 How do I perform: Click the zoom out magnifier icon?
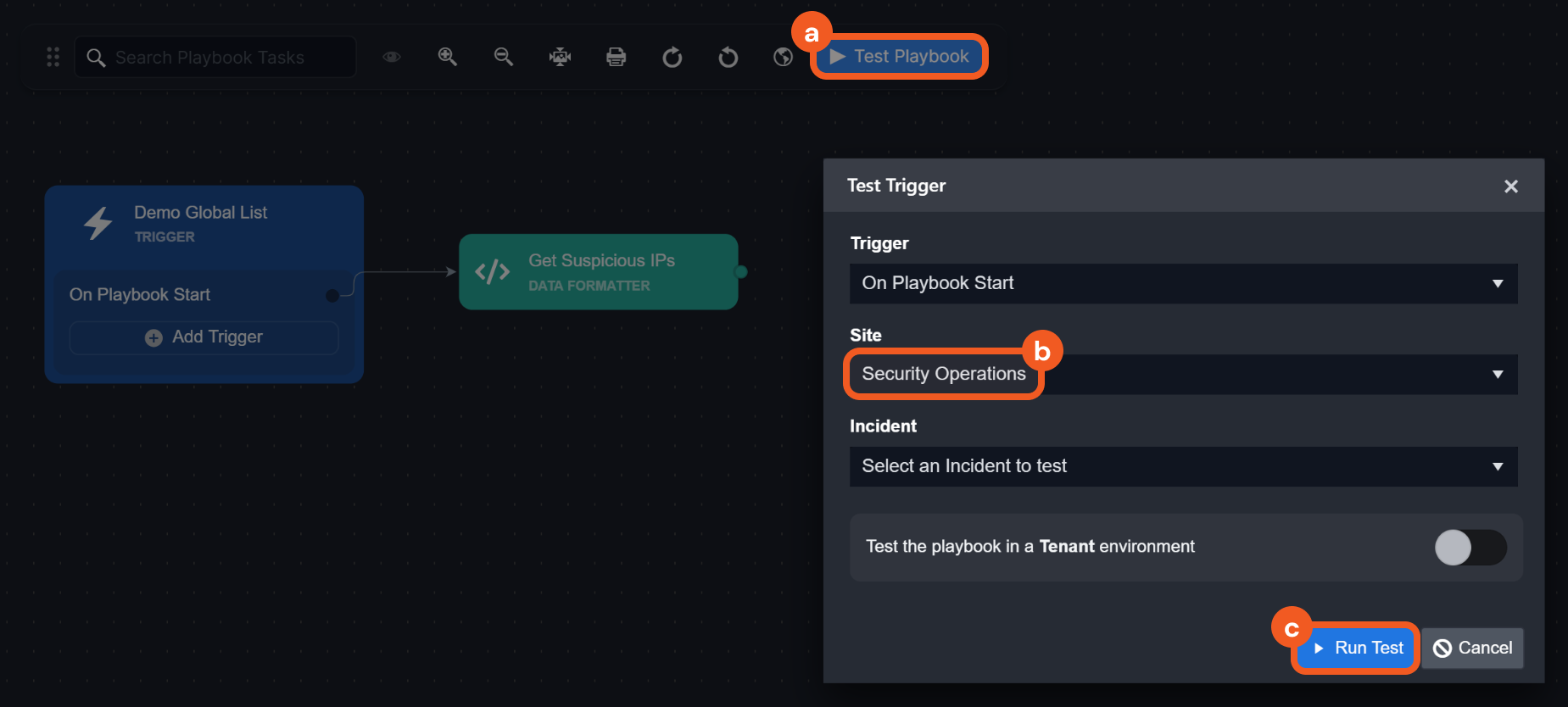tap(503, 57)
